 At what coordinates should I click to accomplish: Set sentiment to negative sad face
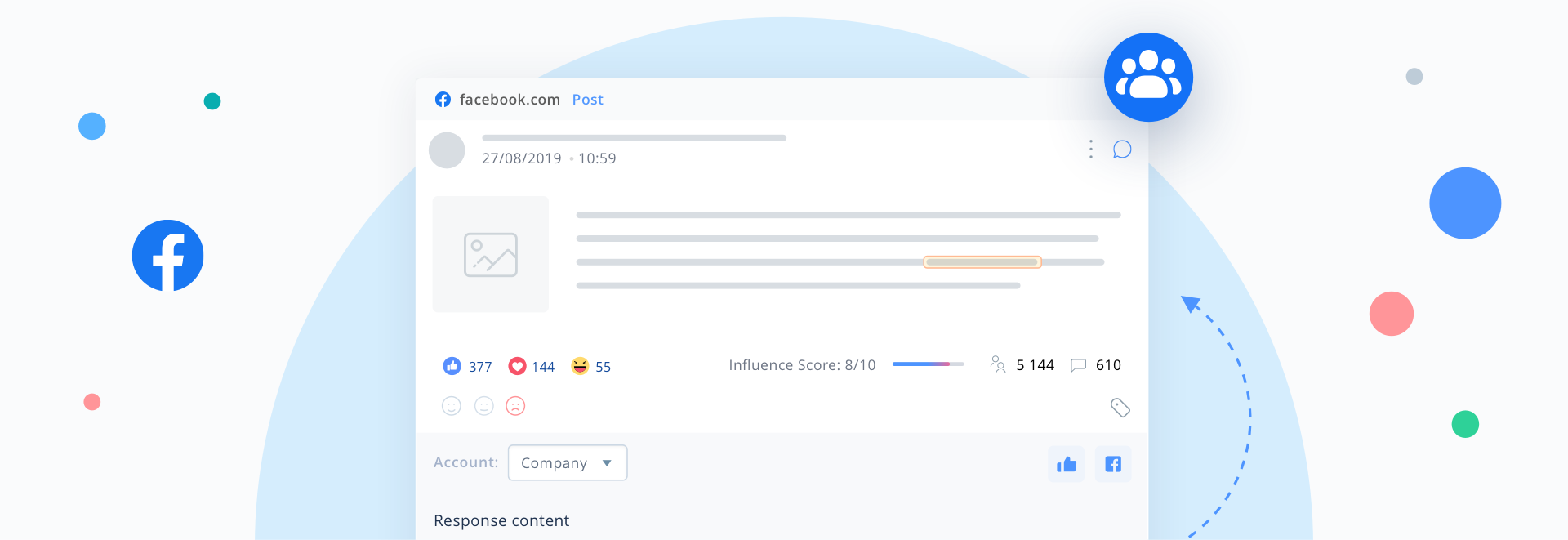coord(515,406)
